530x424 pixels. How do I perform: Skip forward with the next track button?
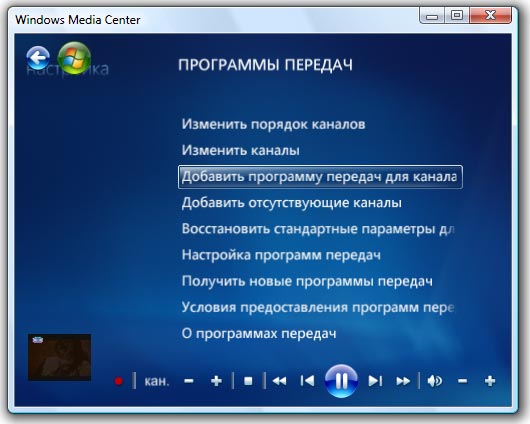click(x=375, y=381)
